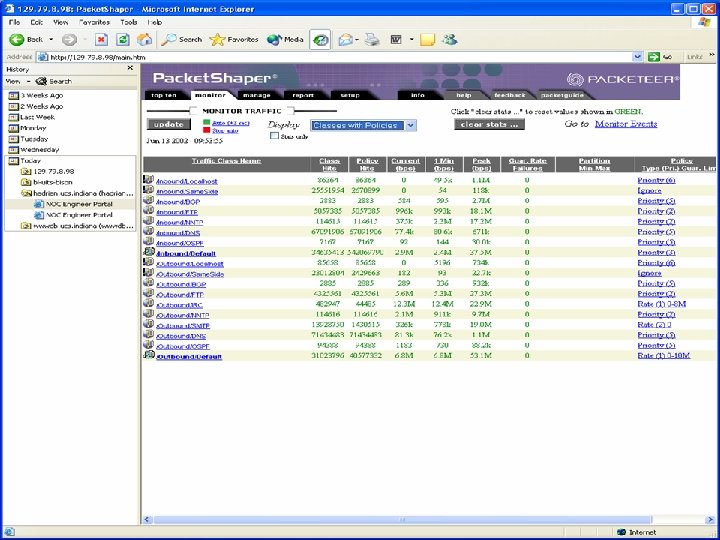Follow the Monitor Events link

click(626, 124)
